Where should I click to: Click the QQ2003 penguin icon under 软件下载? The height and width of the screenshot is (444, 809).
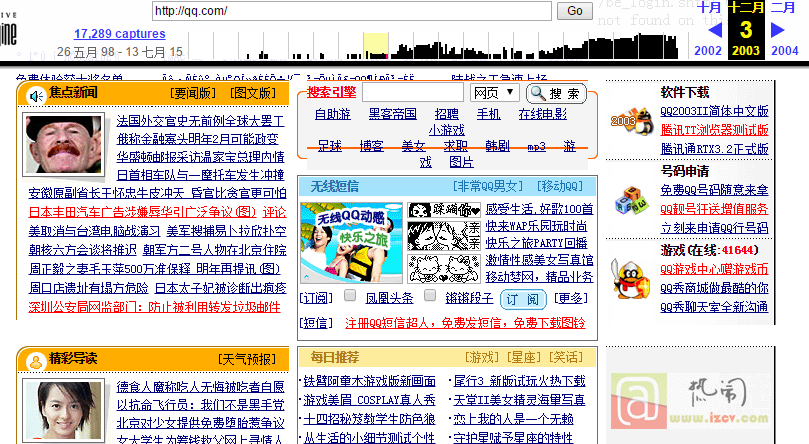coord(630,122)
